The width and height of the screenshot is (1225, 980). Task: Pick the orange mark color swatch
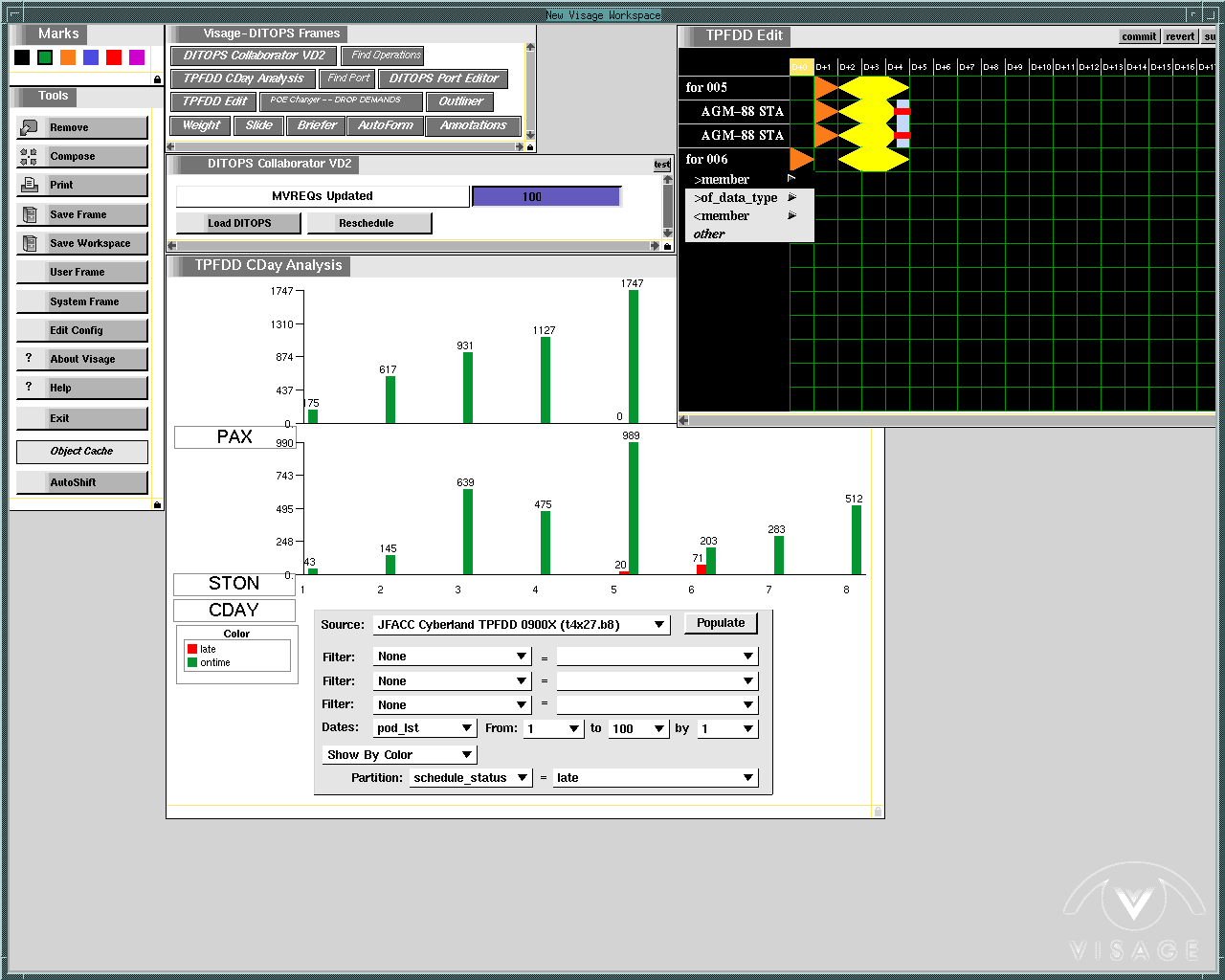point(68,57)
